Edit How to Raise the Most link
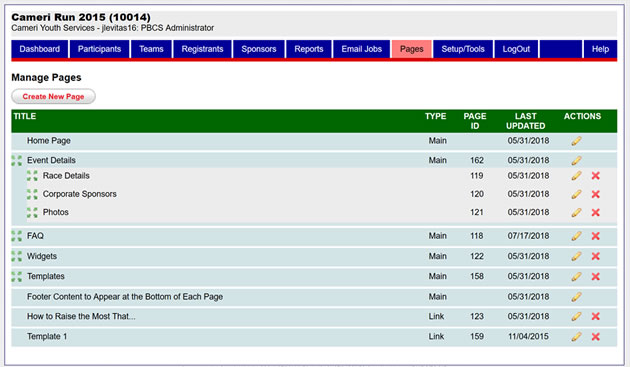Viewport: 630px width, 367px height. [576, 316]
